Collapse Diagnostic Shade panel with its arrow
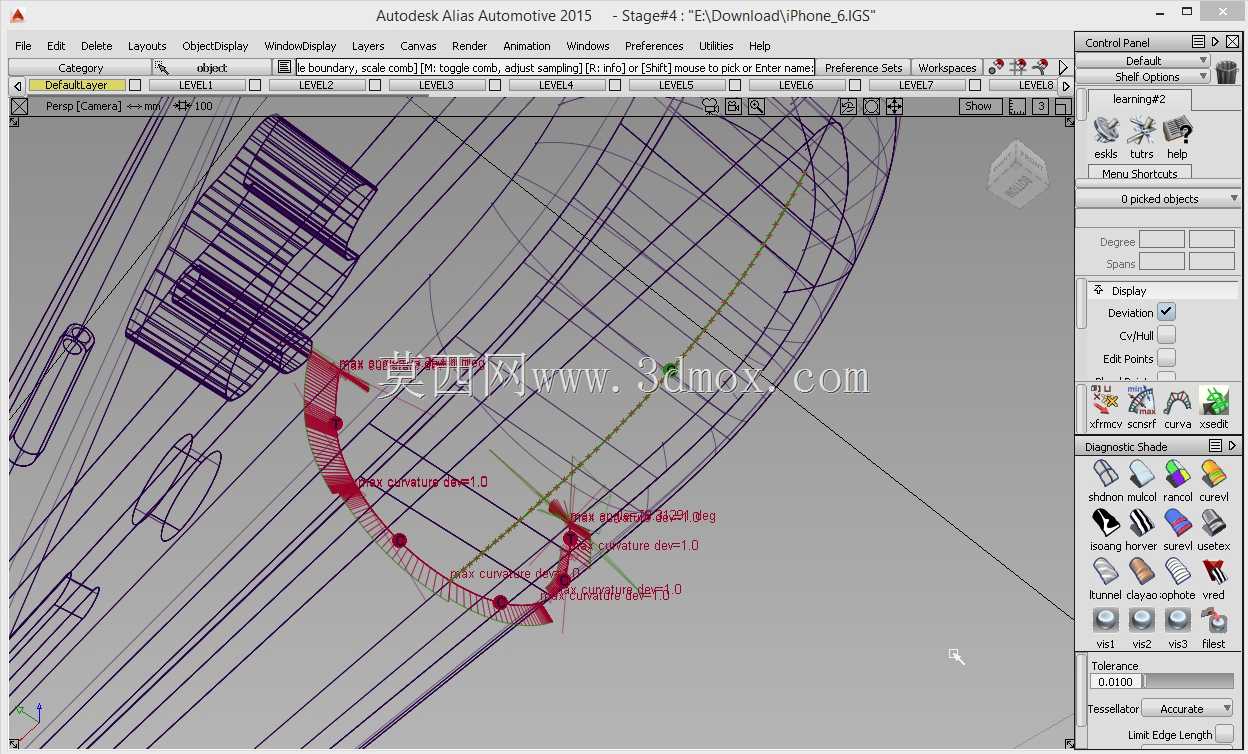Screen dimensions: 1248x754 [x=1232, y=446]
